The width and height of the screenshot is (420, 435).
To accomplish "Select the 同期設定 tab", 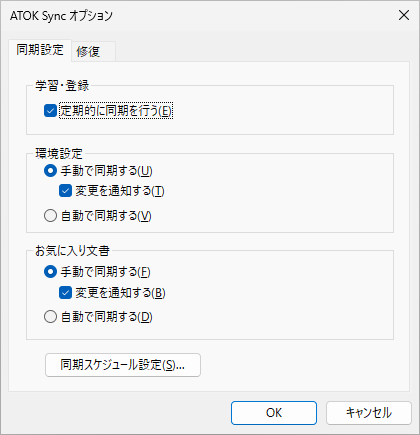I will tap(40, 50).
